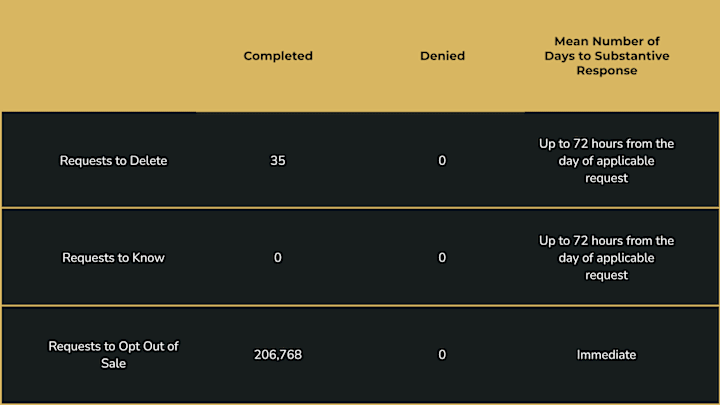Click the Requests to Delete label

(113, 161)
